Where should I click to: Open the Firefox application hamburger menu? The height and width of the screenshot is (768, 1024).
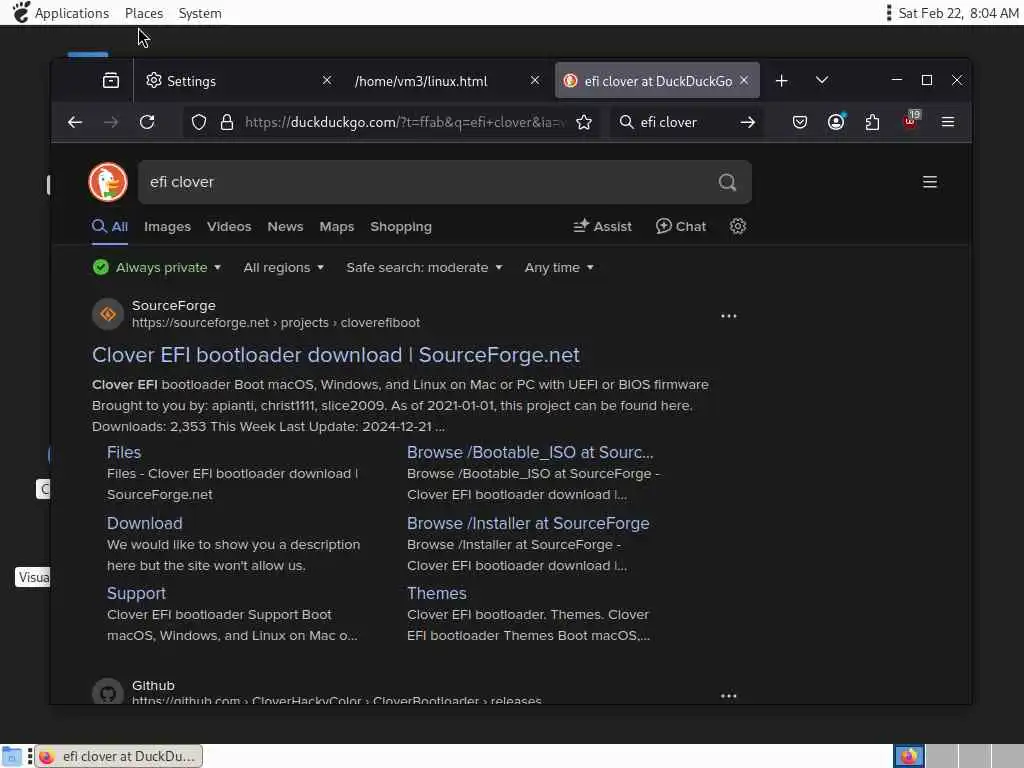pyautogui.click(x=948, y=122)
